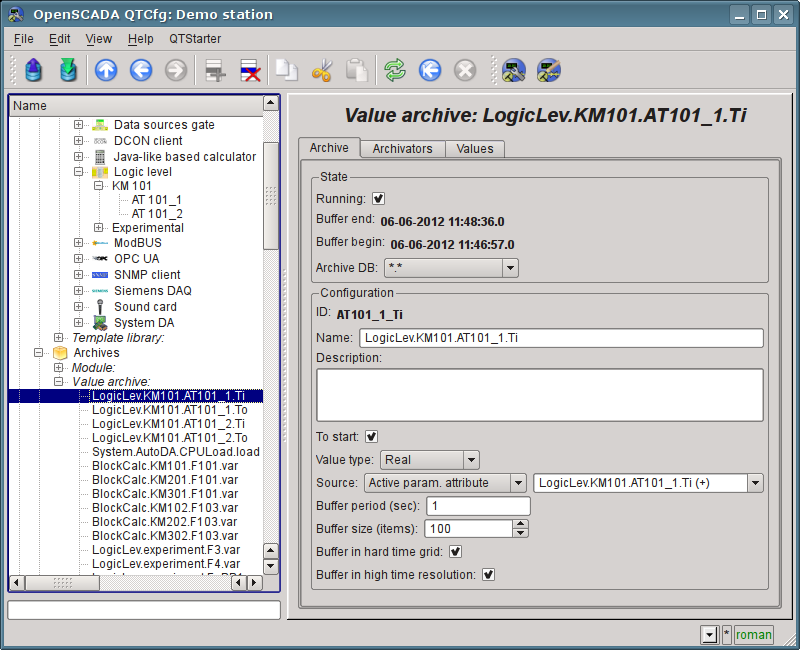Click the Name text input field
800x650 pixels.
tap(560, 338)
